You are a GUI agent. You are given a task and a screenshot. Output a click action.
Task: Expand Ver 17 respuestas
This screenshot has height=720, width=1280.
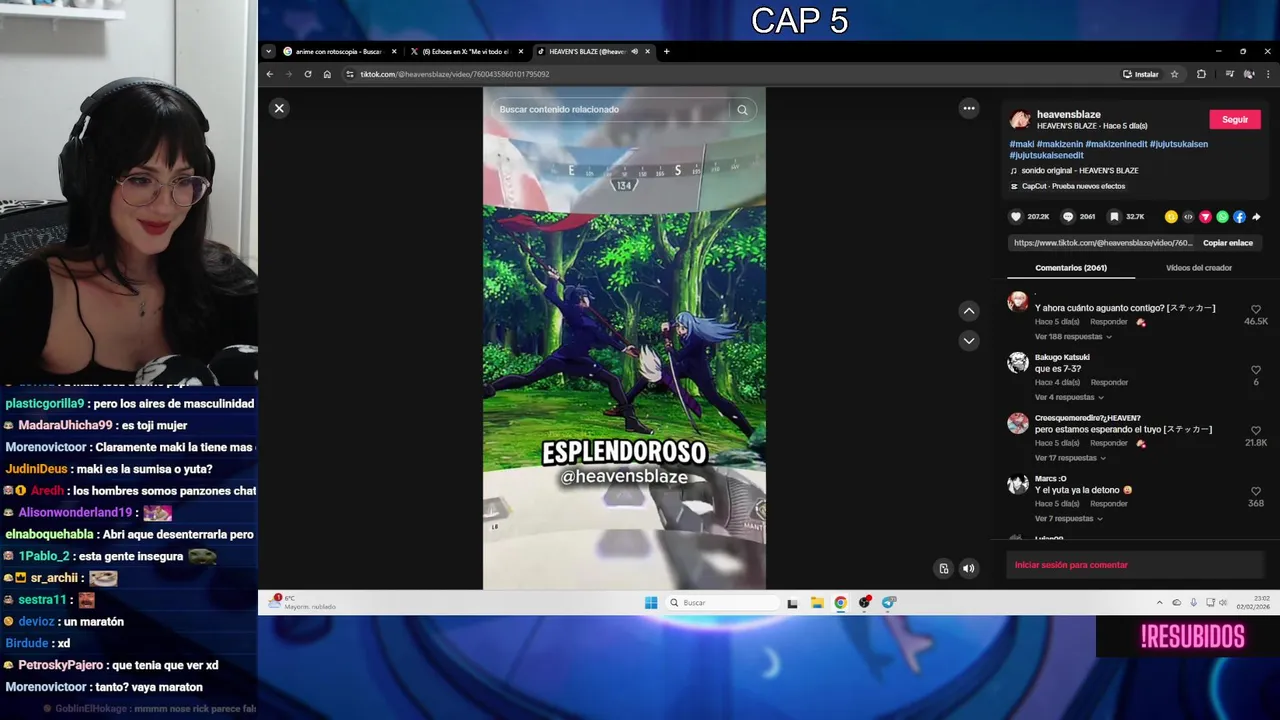(x=1070, y=458)
